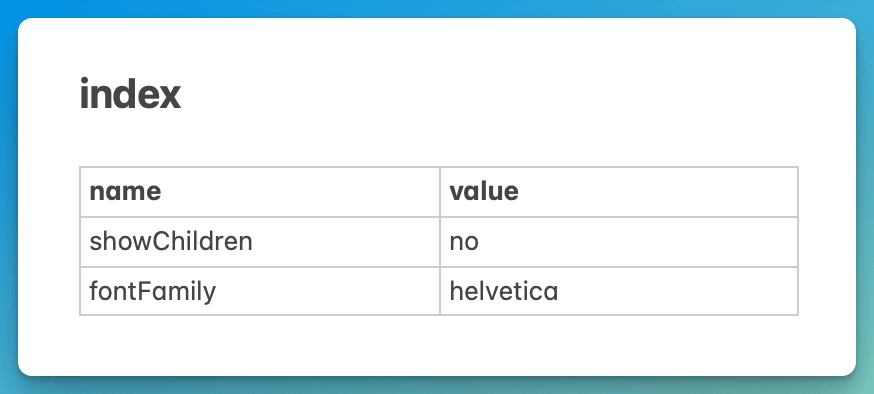
Task: Click the helvetica value cell
Action: tap(619, 291)
